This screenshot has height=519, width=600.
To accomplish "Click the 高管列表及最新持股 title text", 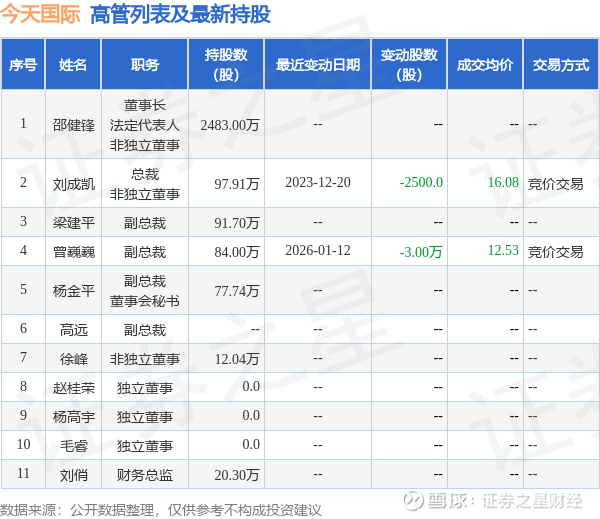I will tap(180, 15).
